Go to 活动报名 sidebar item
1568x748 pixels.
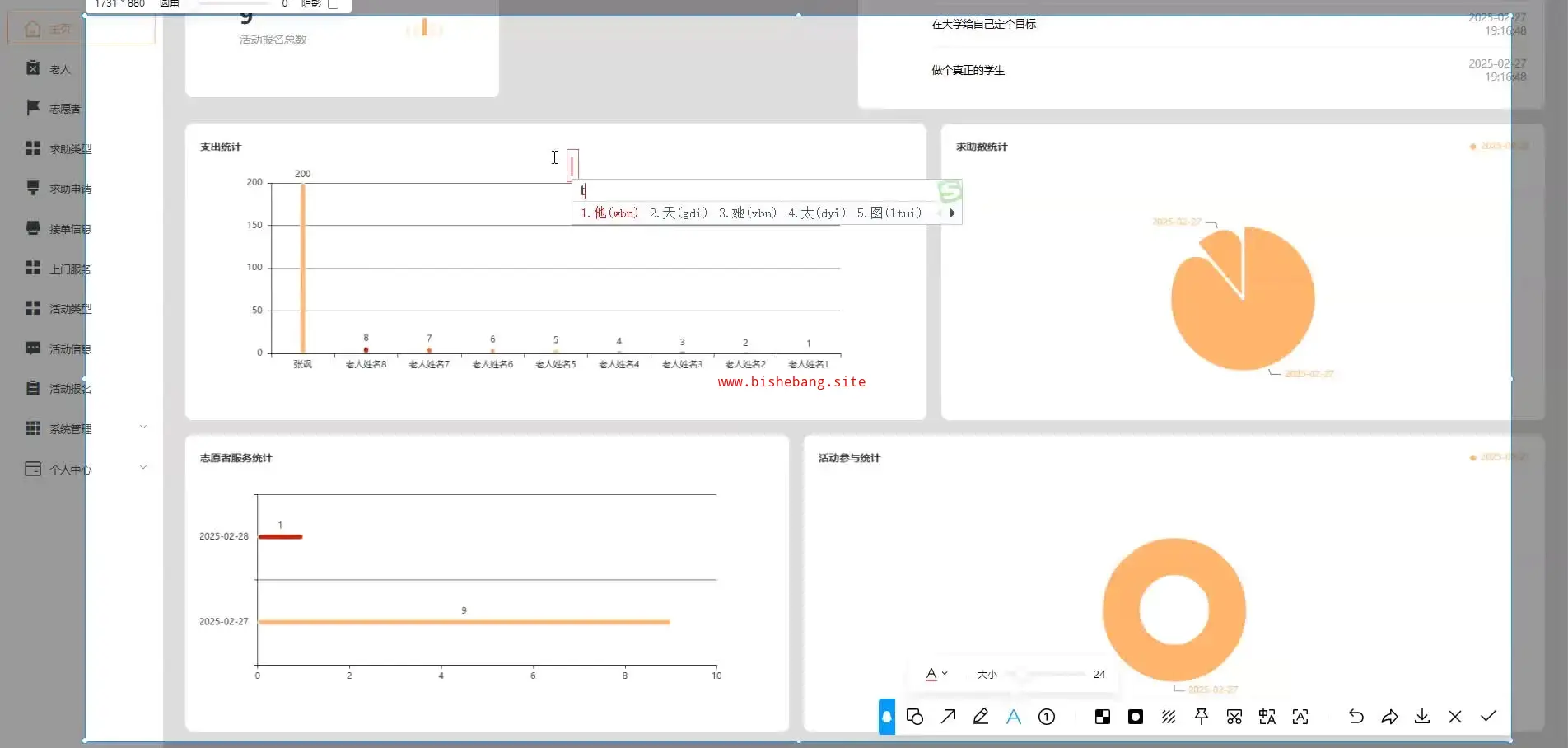[x=69, y=389]
